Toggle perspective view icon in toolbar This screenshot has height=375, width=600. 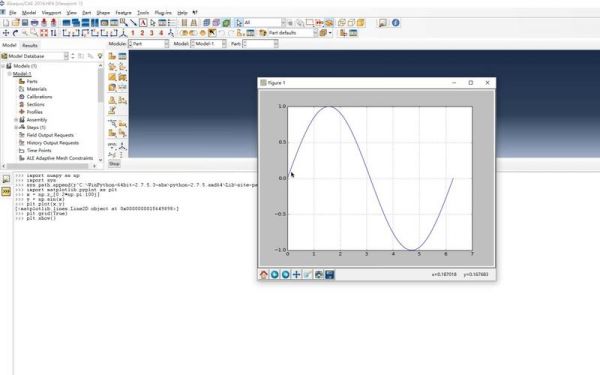(194, 23)
